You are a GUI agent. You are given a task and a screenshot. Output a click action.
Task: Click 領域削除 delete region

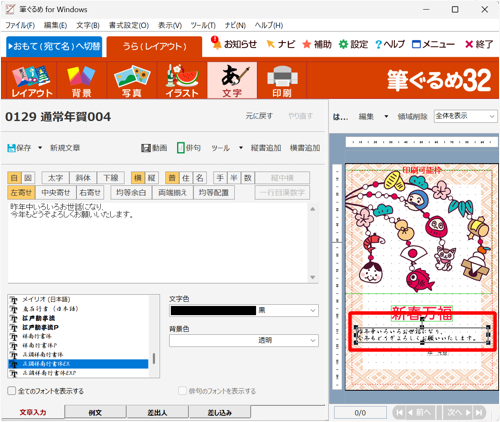412,116
